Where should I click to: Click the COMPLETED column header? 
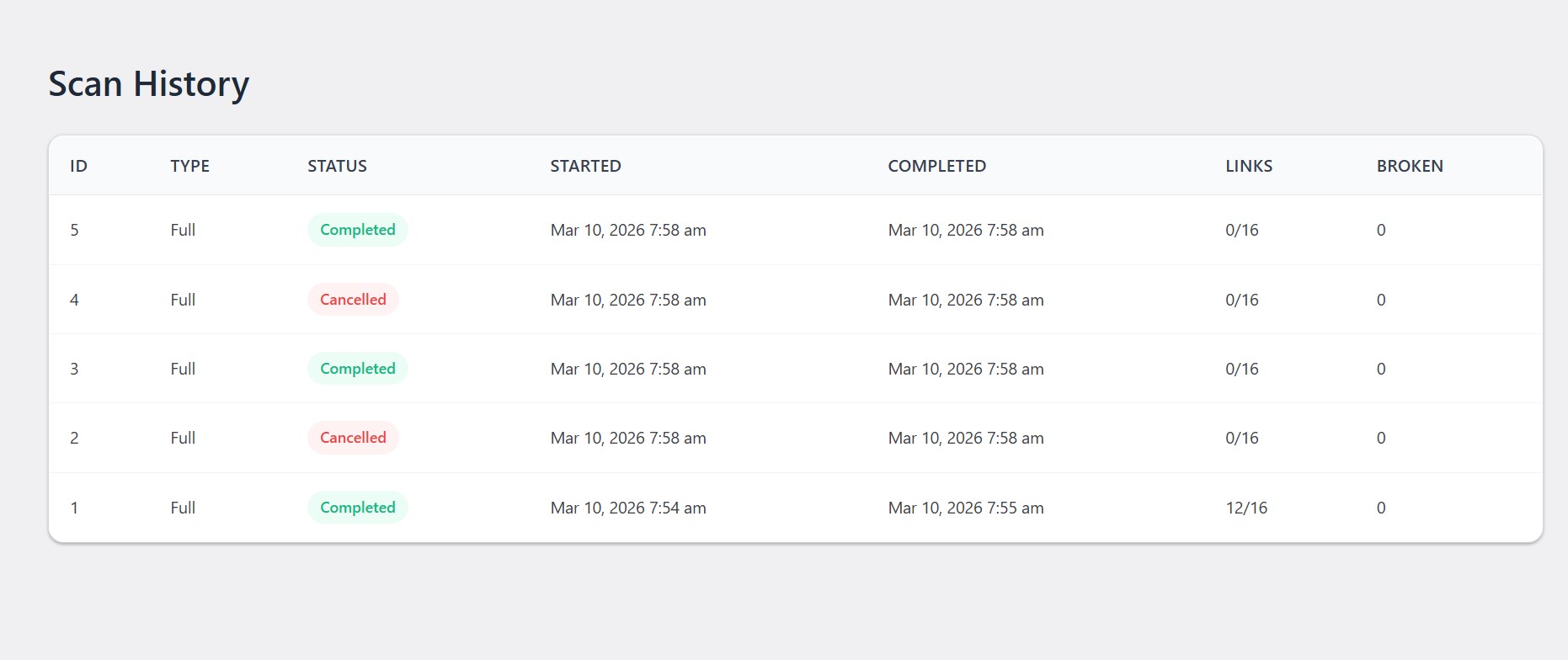point(936,166)
